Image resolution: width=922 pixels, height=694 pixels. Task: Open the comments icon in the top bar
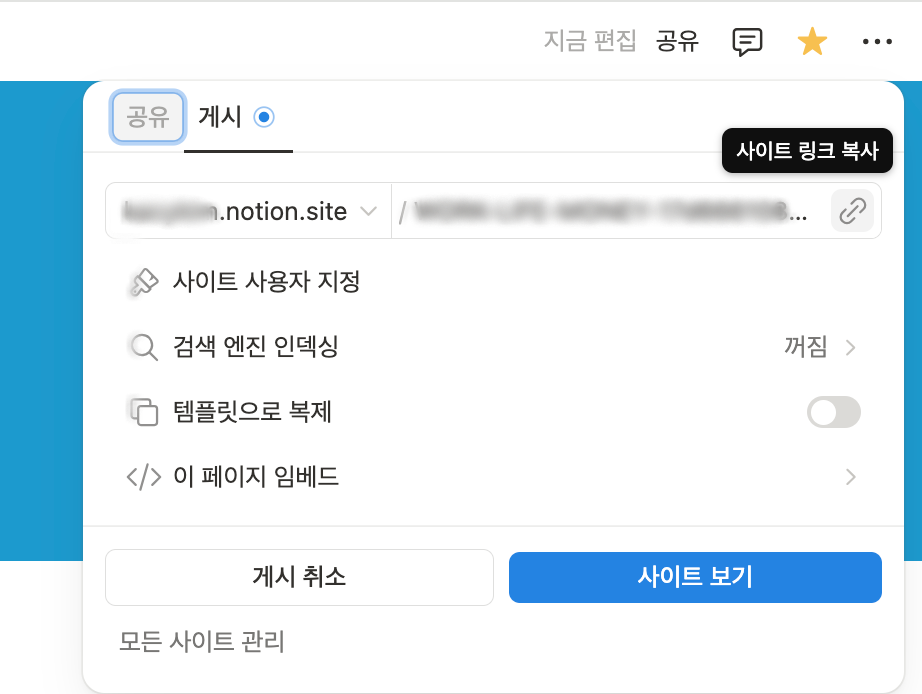(746, 41)
